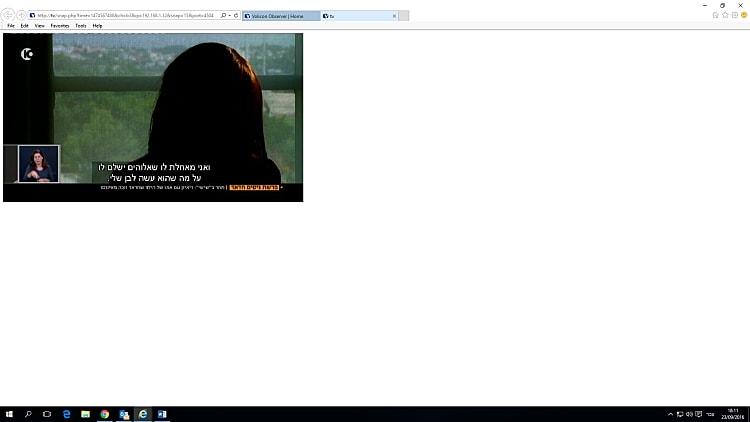Open the Tools menu

tap(81, 26)
